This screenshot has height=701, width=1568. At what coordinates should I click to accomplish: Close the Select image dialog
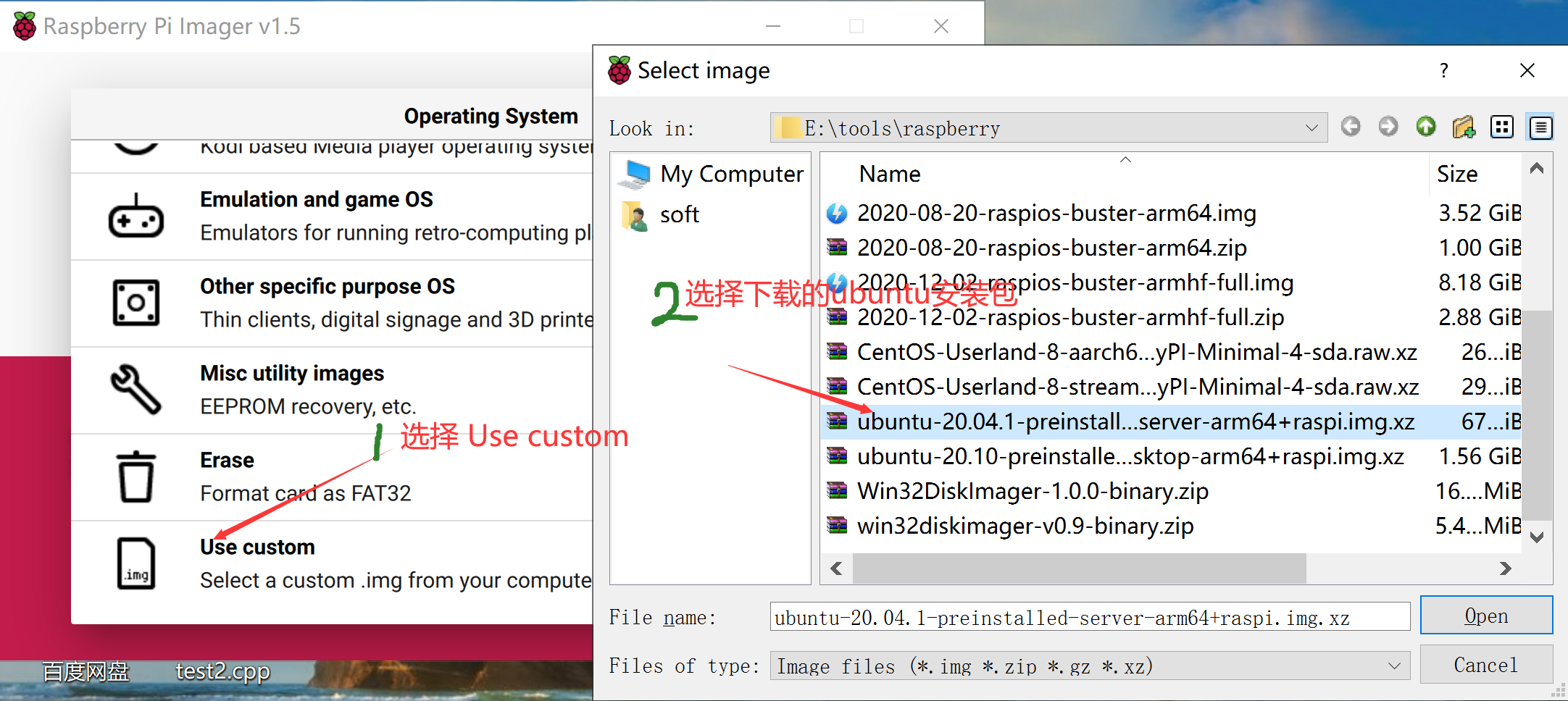click(1527, 70)
